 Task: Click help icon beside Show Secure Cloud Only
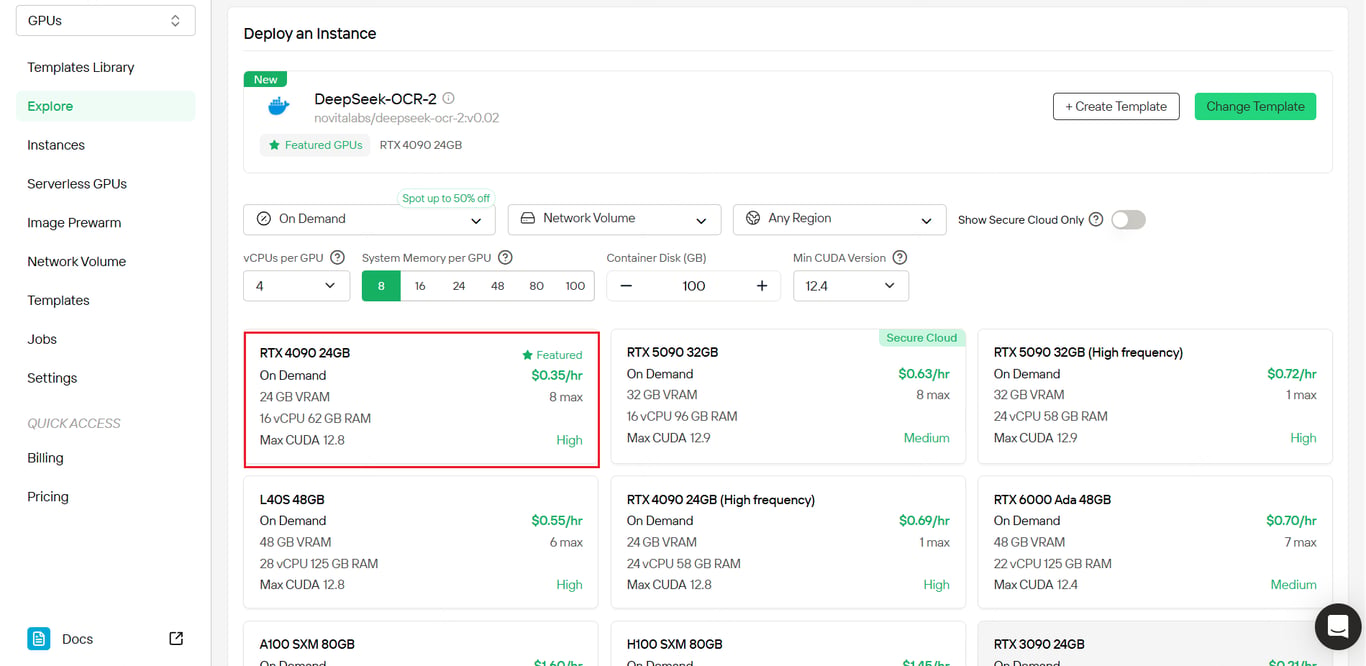[1096, 219]
